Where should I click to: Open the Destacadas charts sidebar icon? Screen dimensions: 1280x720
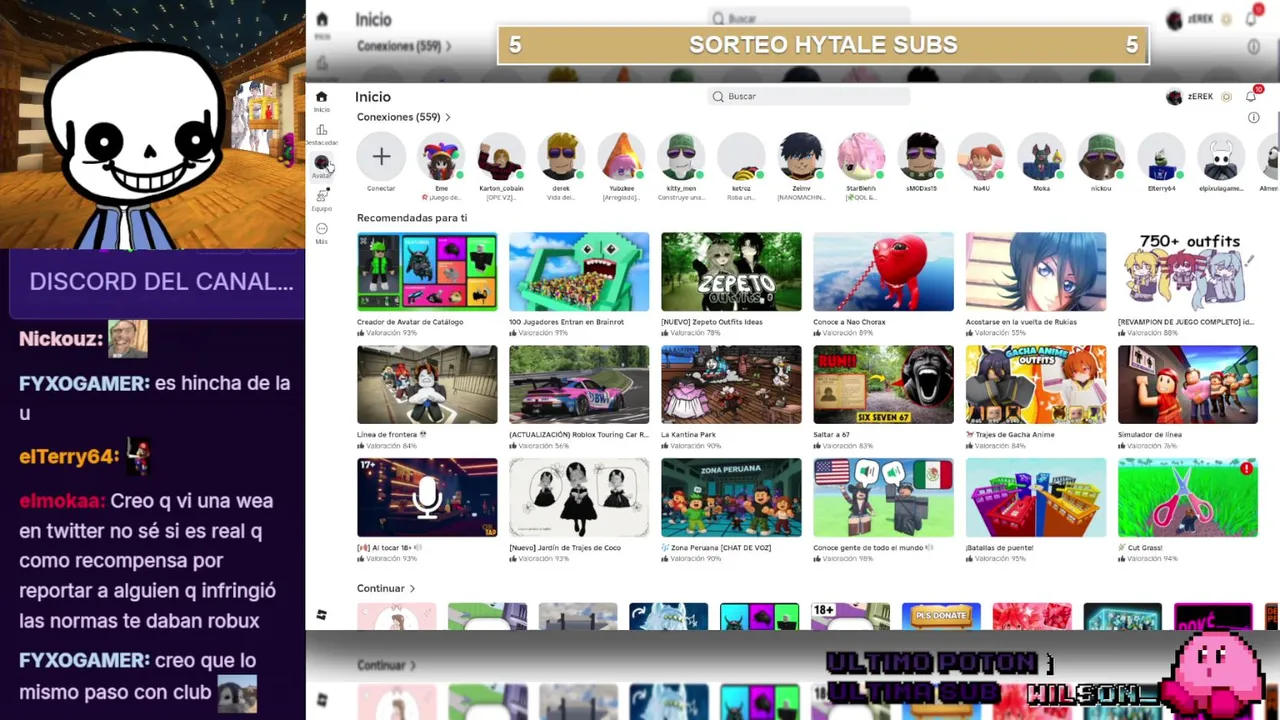coord(321,130)
